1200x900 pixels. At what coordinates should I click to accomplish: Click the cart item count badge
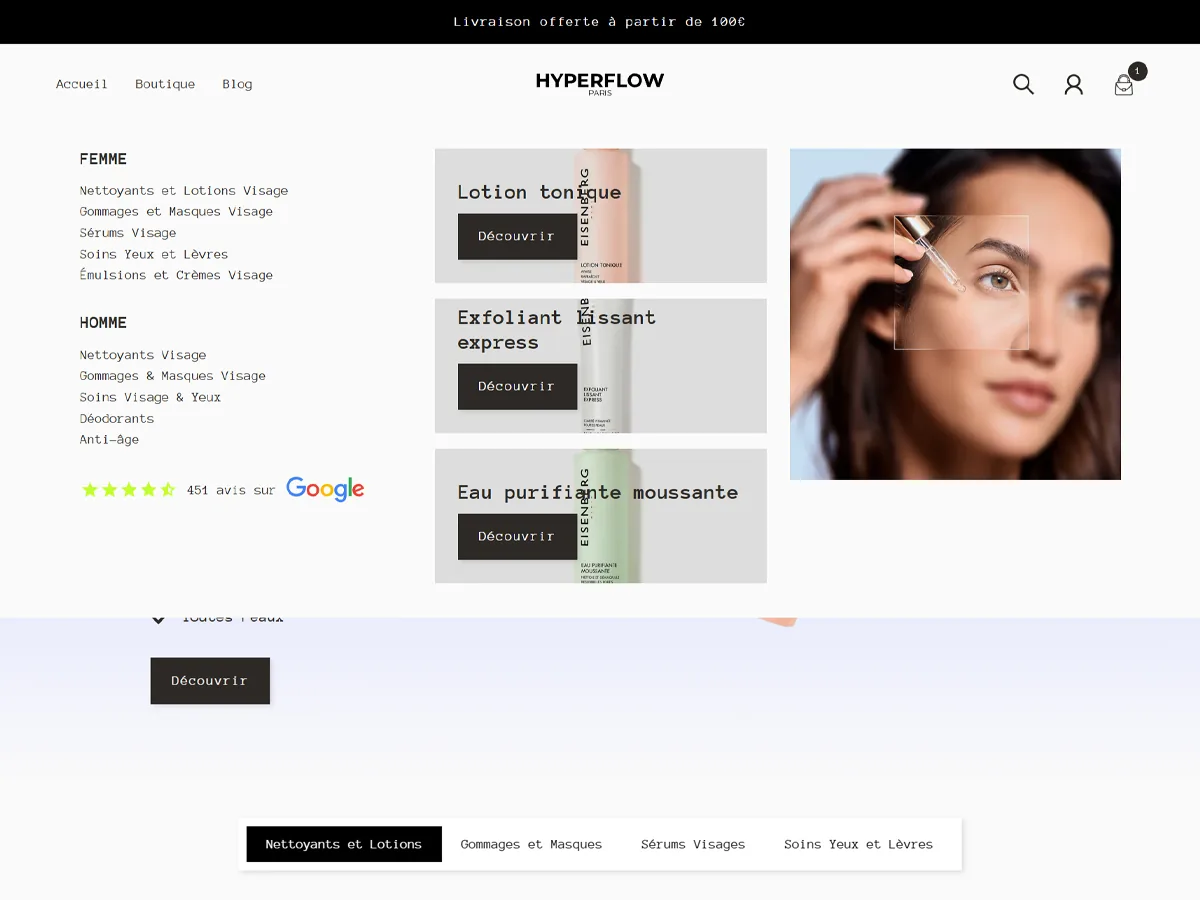1138,71
